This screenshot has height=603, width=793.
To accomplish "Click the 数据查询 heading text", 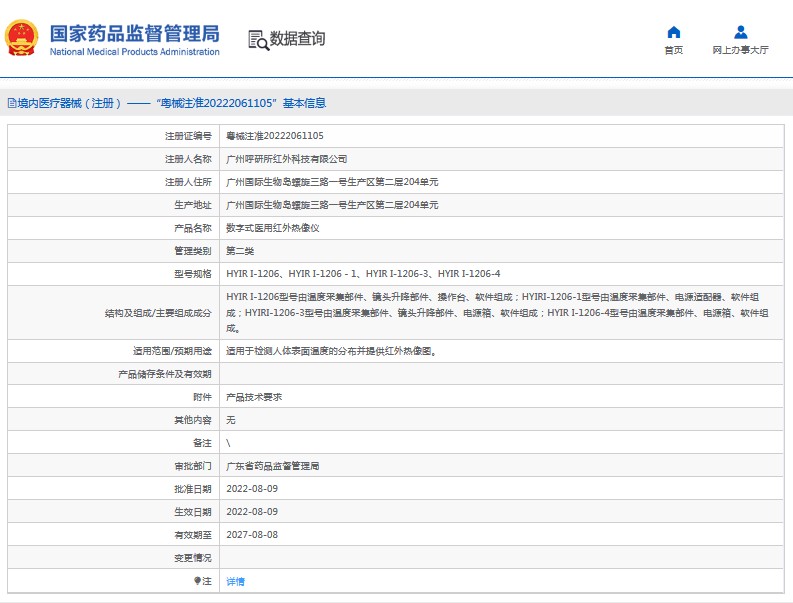I will click(297, 38).
